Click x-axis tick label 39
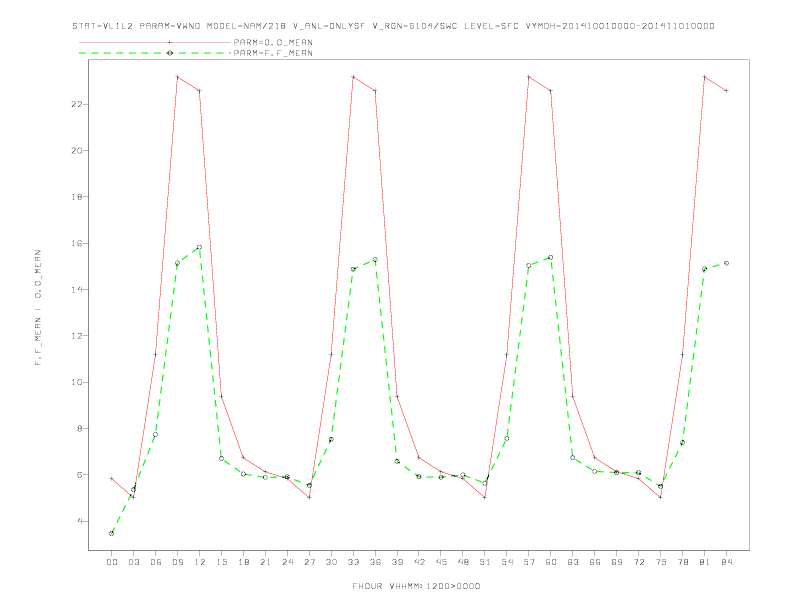This screenshot has height=612, width=792. (x=397, y=562)
